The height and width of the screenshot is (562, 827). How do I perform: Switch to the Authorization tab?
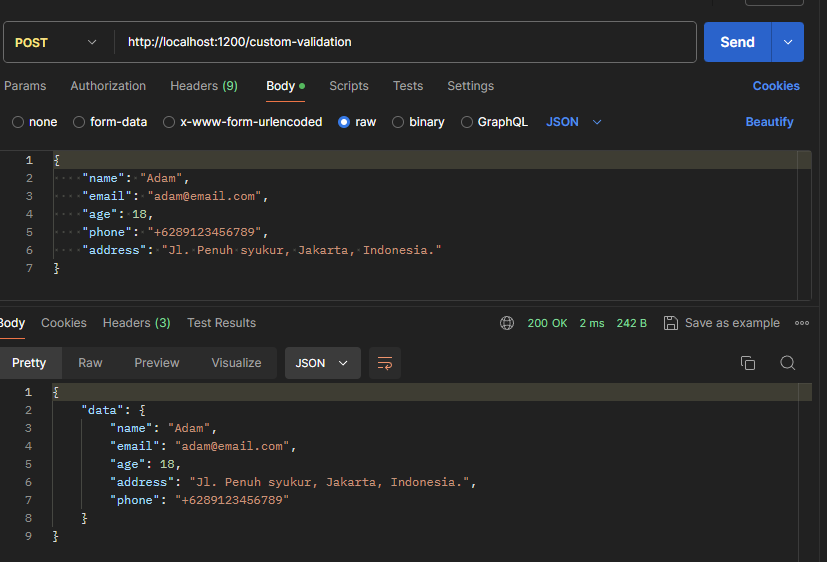(x=108, y=85)
